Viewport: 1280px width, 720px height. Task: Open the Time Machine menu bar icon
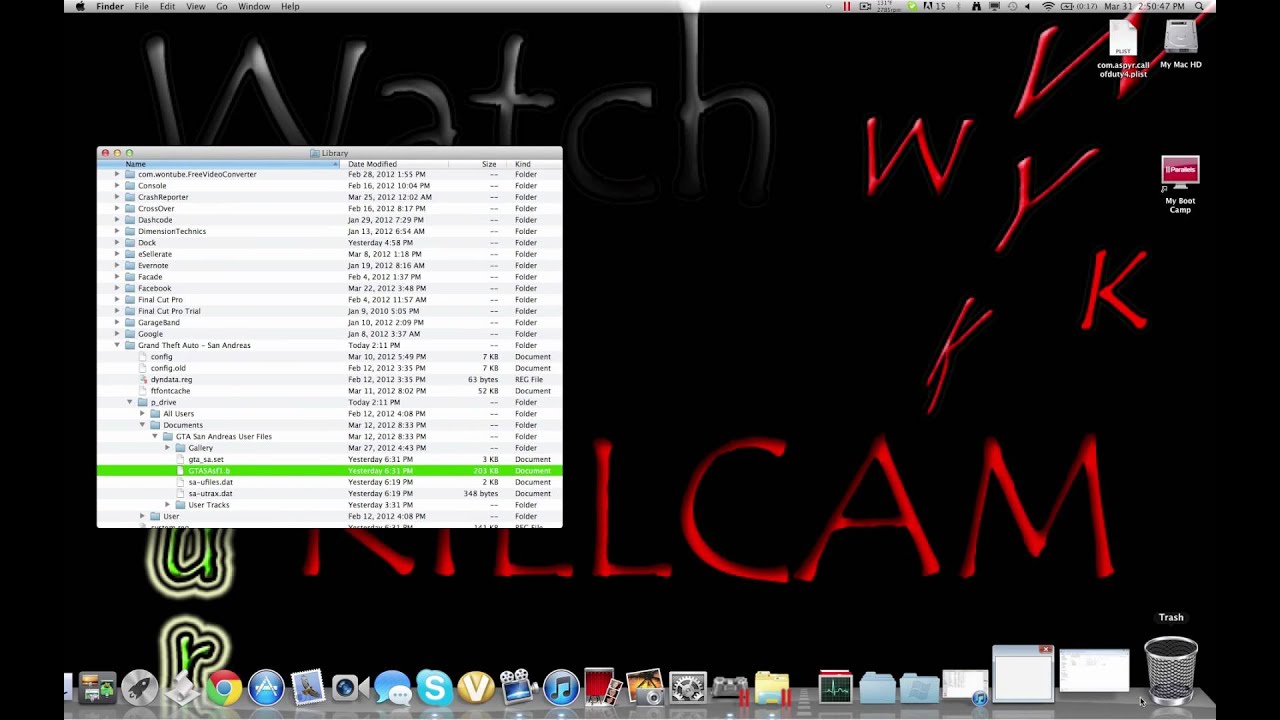pos(1012,6)
